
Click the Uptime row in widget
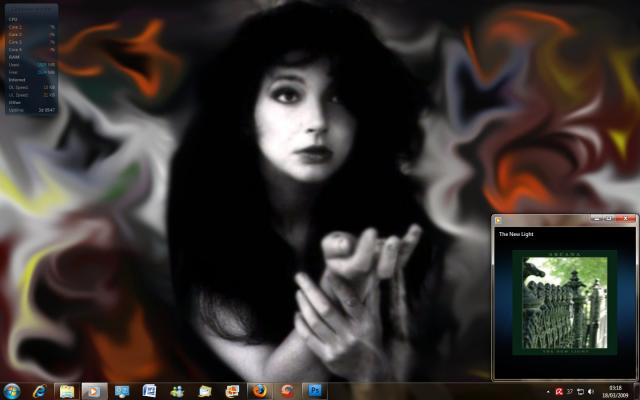(x=32, y=110)
